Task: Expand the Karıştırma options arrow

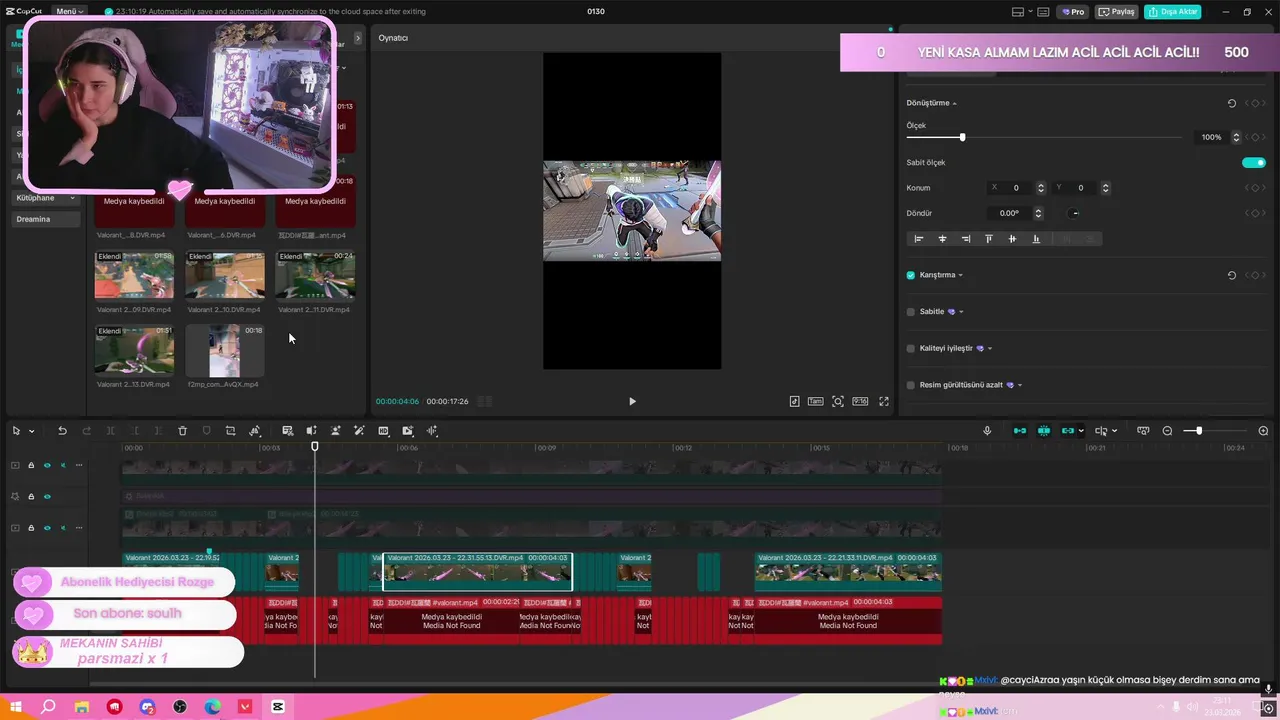Action: point(961,275)
